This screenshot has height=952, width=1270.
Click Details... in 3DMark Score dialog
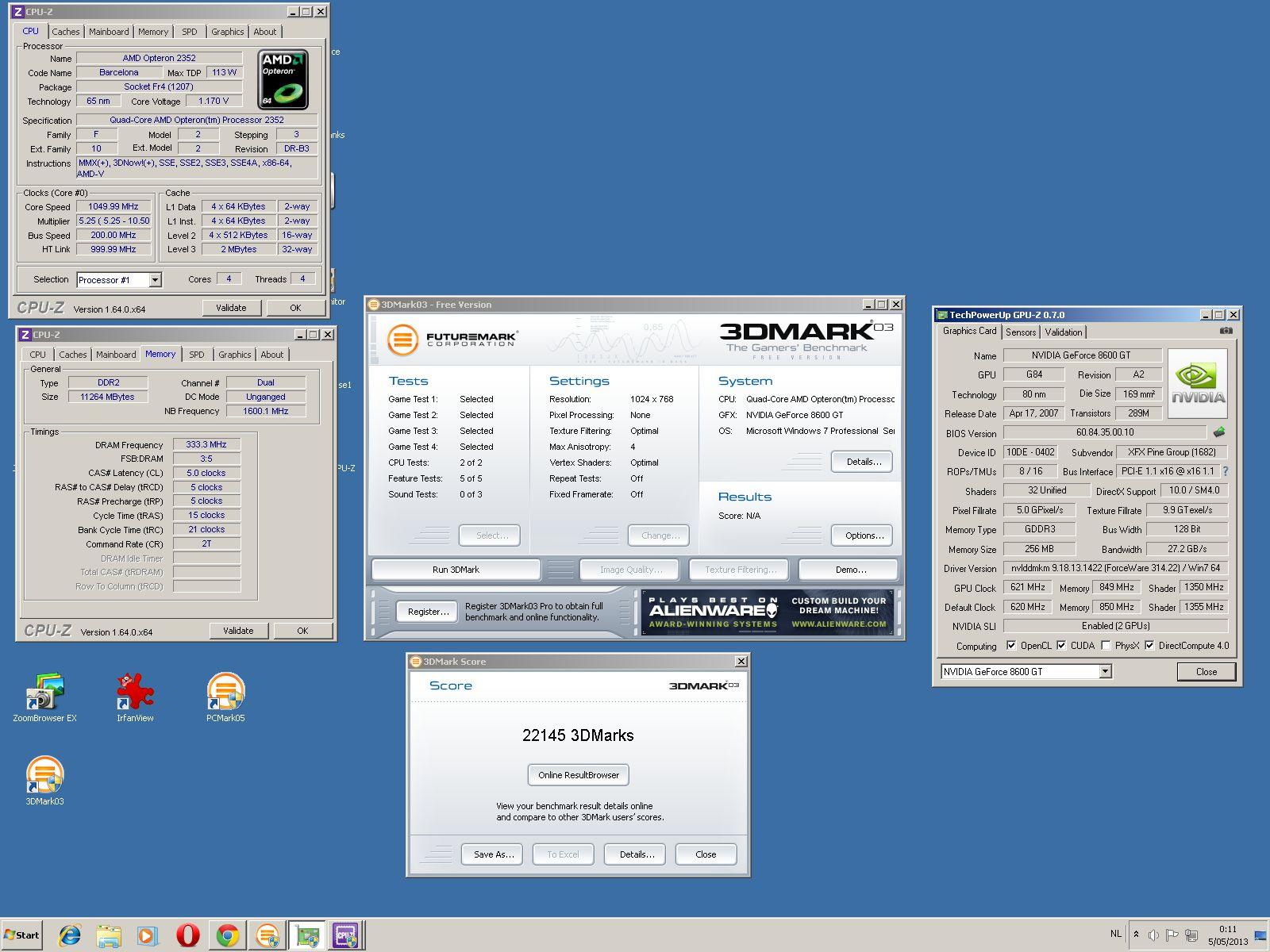(x=637, y=854)
